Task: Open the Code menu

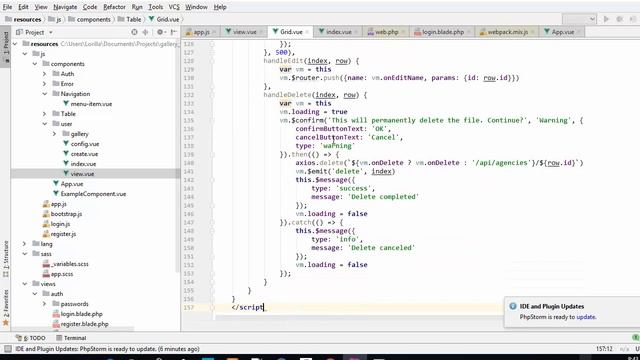Action: point(90,7)
